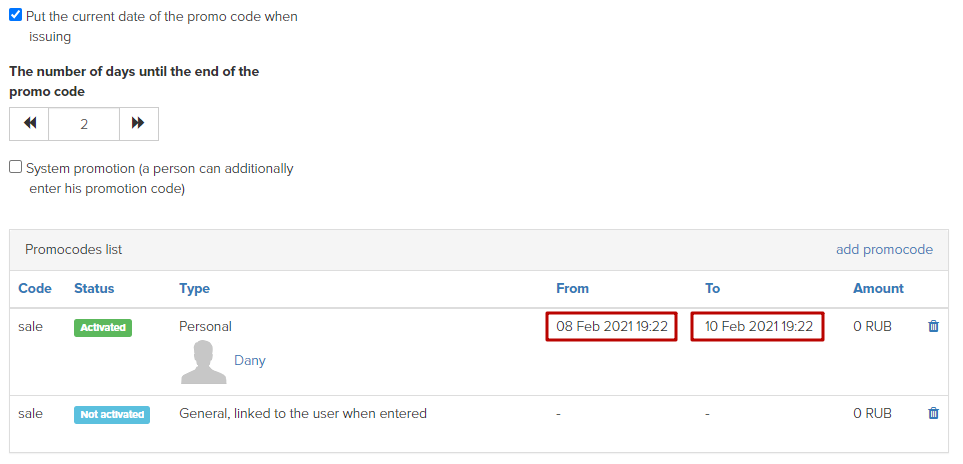This screenshot has height=464, width=963.
Task: Sort by the From date column
Action: pos(572,288)
